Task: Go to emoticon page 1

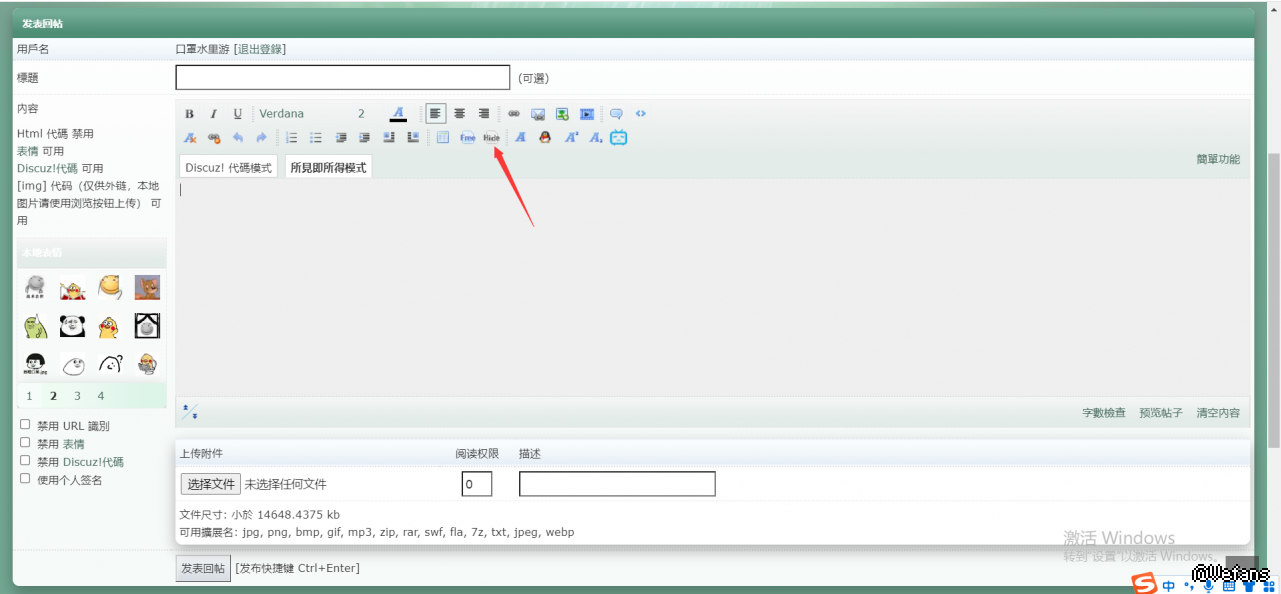Action: click(x=30, y=396)
